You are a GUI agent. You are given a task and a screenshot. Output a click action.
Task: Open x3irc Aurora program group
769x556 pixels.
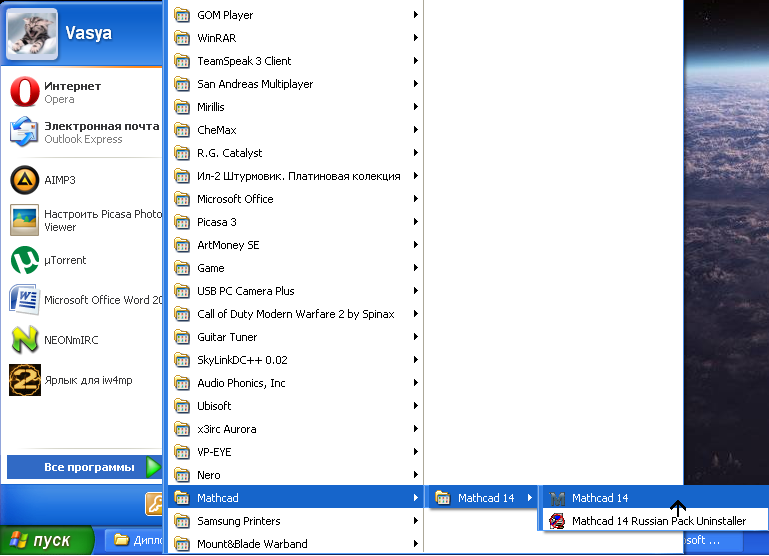coord(296,429)
